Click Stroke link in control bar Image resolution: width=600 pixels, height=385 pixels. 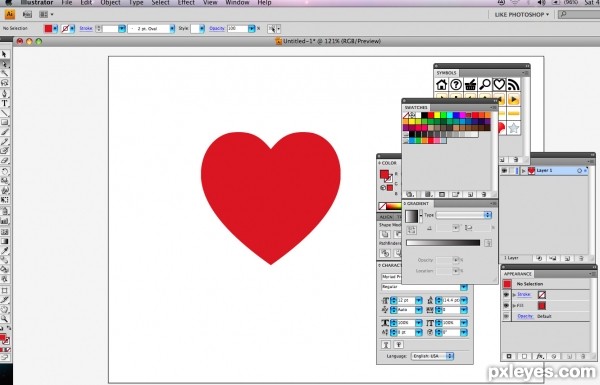pos(86,28)
